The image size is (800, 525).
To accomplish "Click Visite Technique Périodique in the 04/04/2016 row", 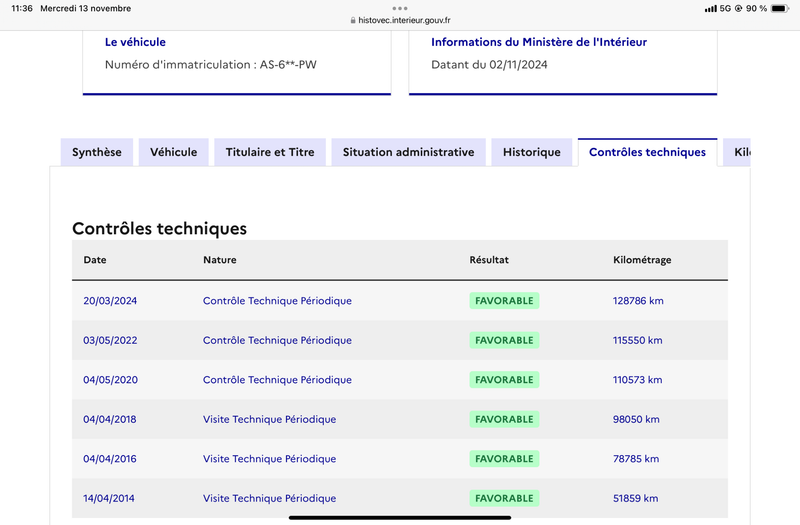I will 269,459.
